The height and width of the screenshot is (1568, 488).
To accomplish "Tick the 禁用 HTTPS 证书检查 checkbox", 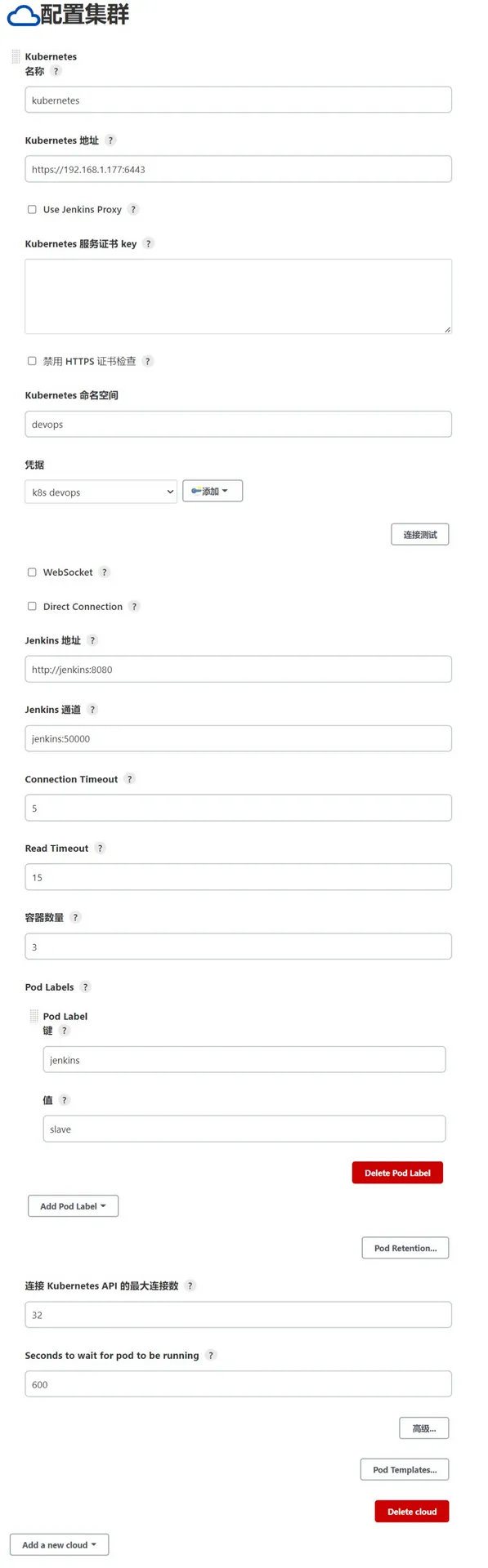I will pyautogui.click(x=32, y=361).
